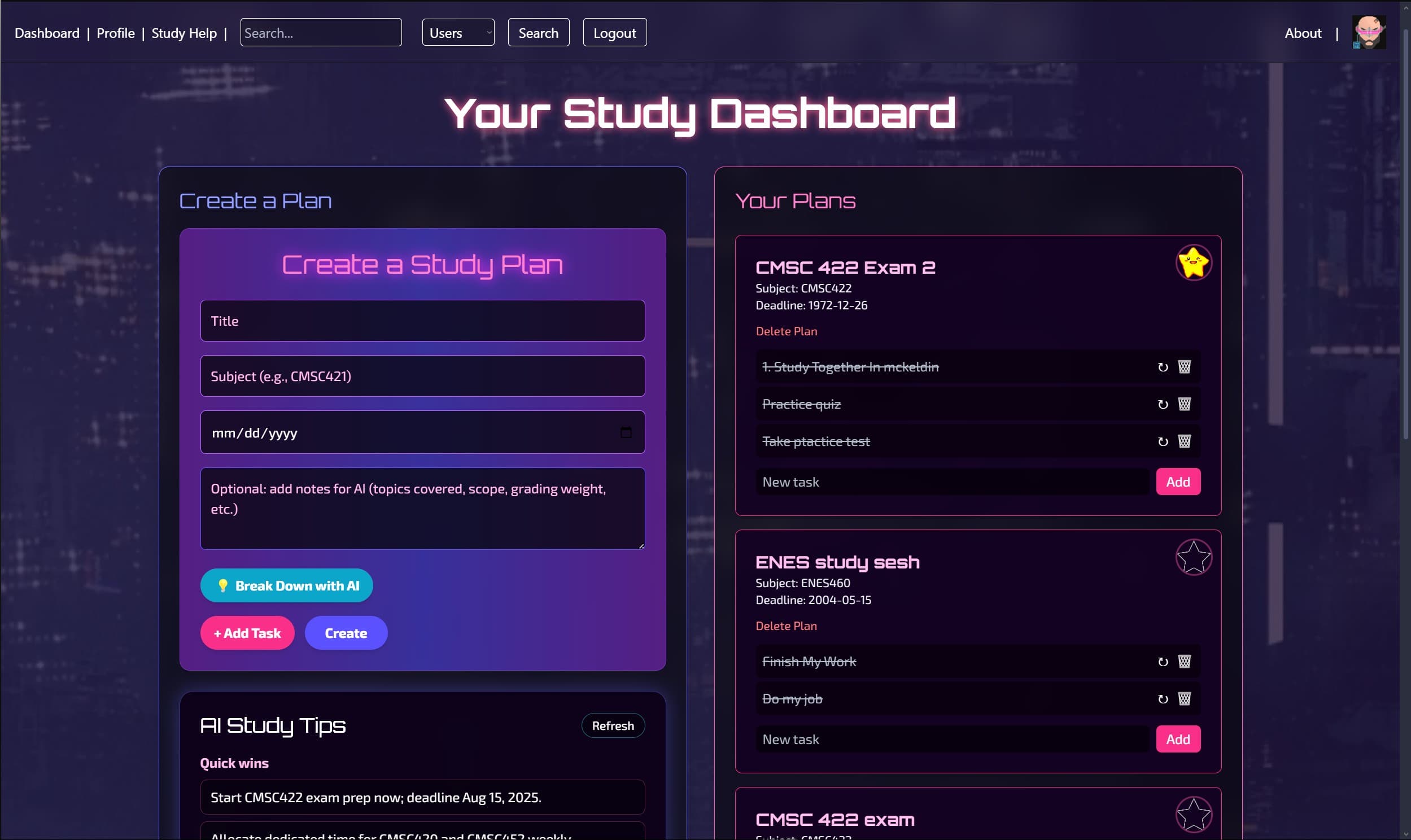
Task: Focus the Title input field
Action: (422, 321)
